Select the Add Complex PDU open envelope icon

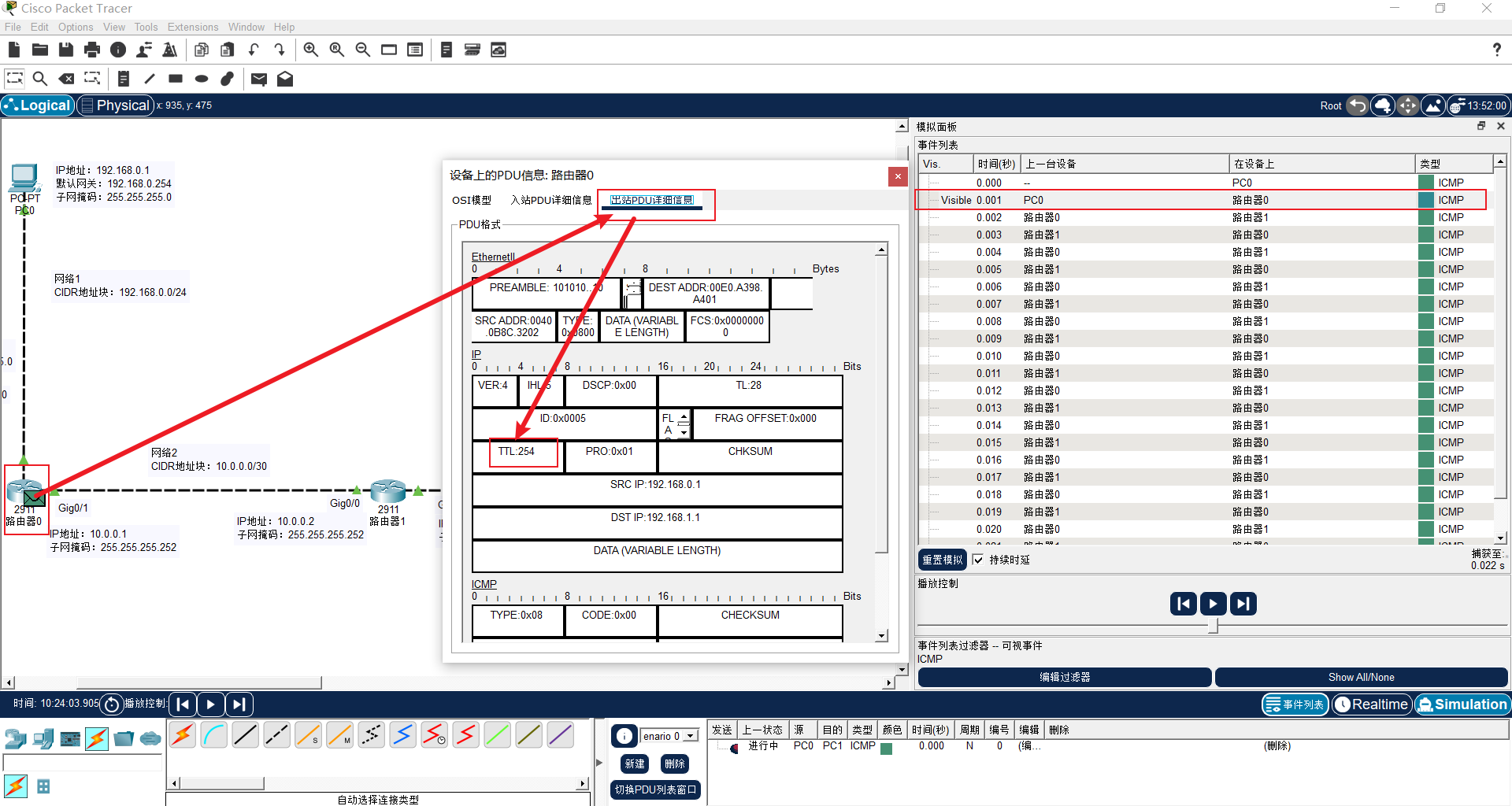285,79
